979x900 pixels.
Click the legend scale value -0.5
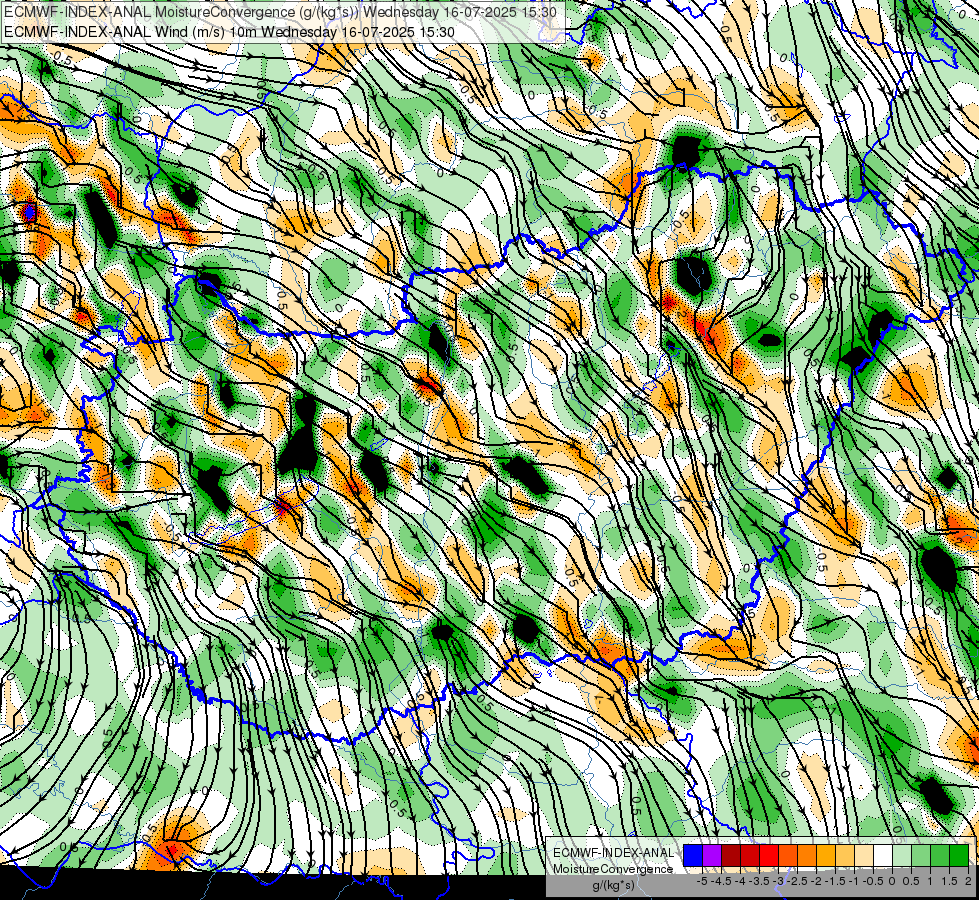point(873,881)
